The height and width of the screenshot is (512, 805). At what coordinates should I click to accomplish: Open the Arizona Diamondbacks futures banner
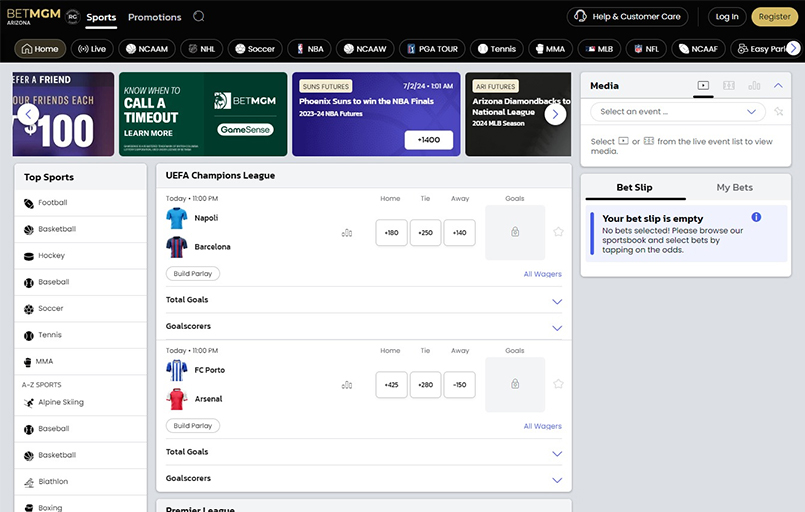518,114
